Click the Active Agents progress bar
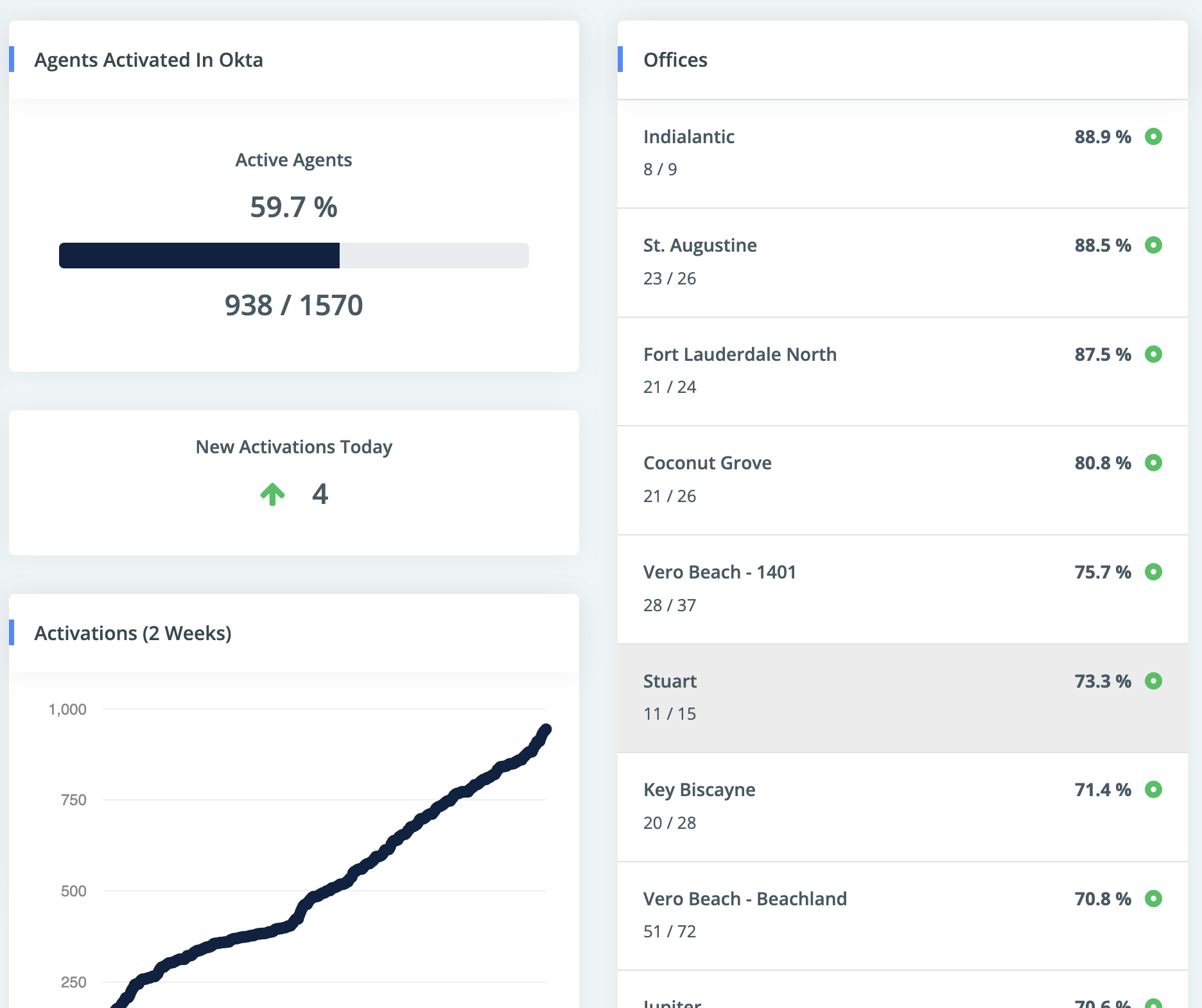 293,255
